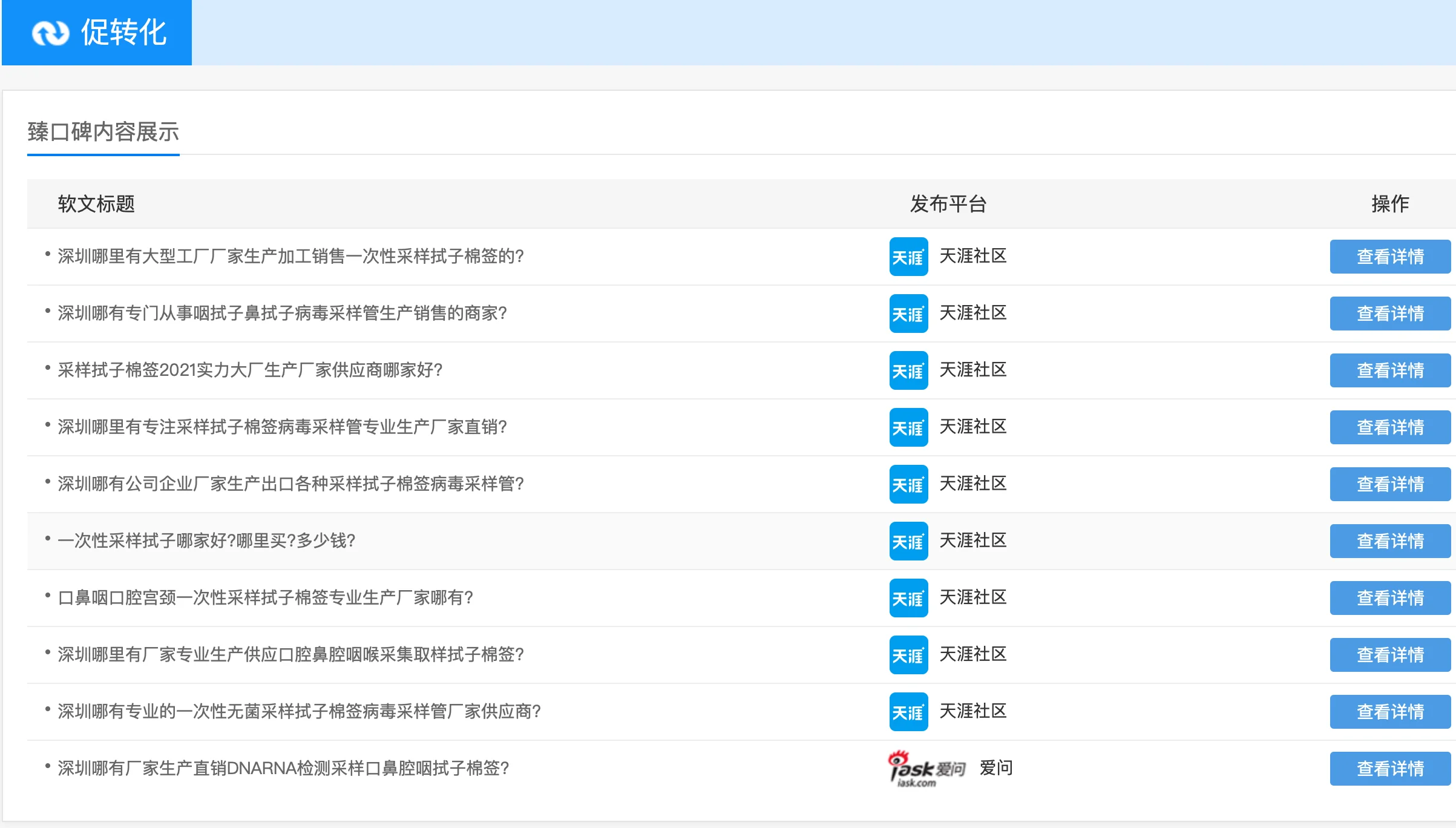Viewport: 1456px width, 828px height.
Task: Click 天涯社区 text in 大型工厂厂家生产加工 row
Action: click(973, 256)
